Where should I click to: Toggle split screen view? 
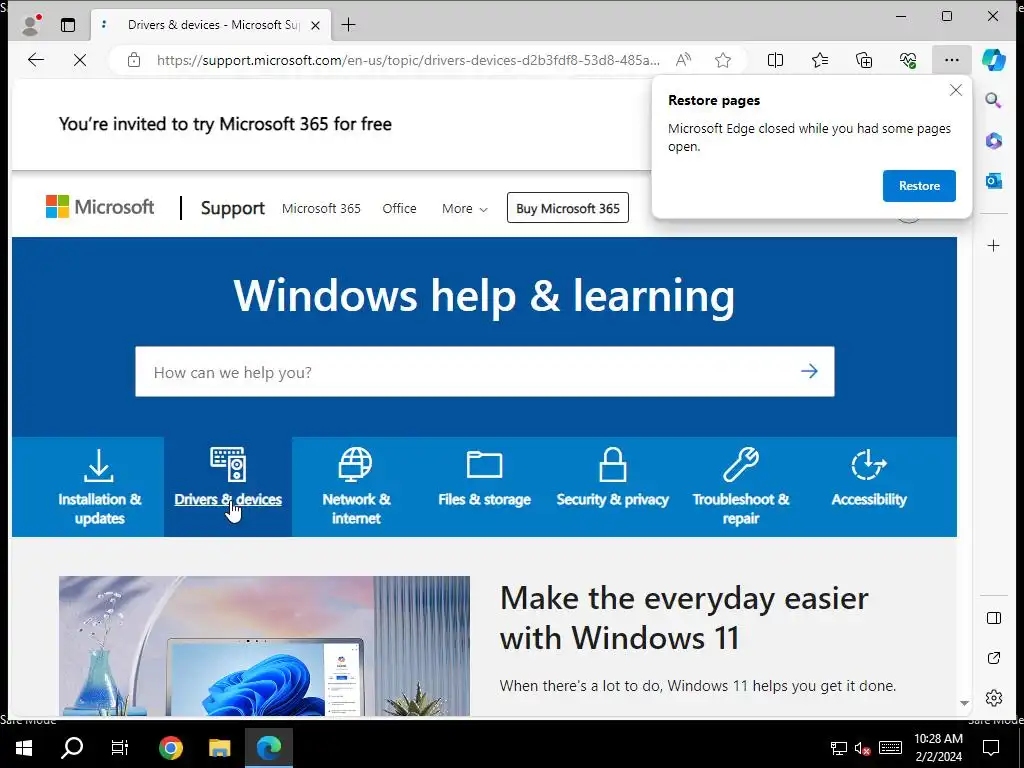pos(775,60)
